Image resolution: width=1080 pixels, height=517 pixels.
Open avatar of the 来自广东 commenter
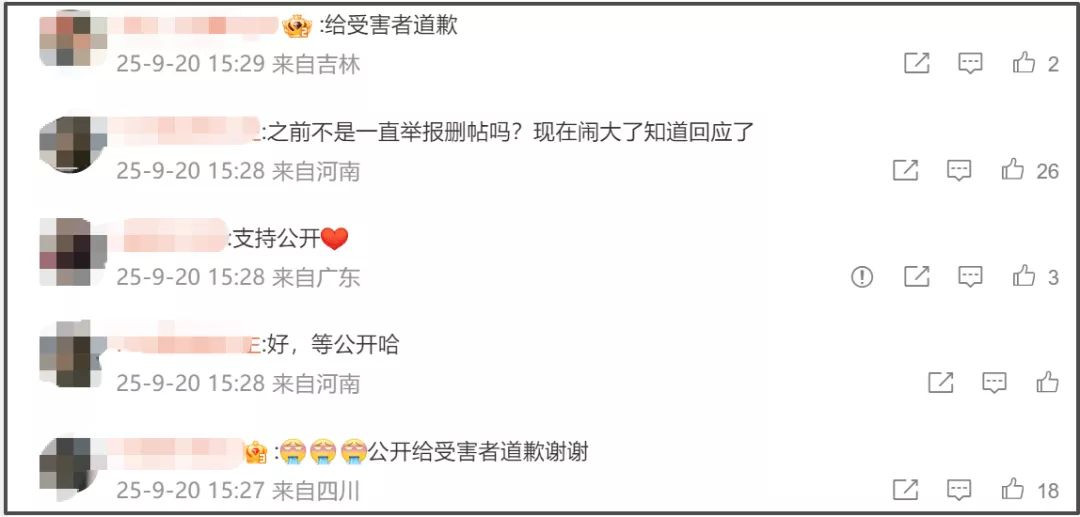[73, 252]
